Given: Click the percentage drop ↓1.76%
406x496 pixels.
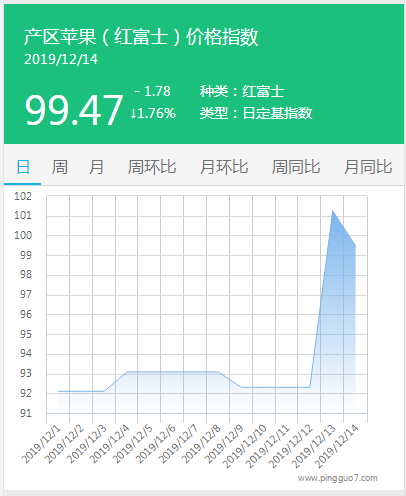Looking at the screenshot, I should pyautogui.click(x=153, y=113).
